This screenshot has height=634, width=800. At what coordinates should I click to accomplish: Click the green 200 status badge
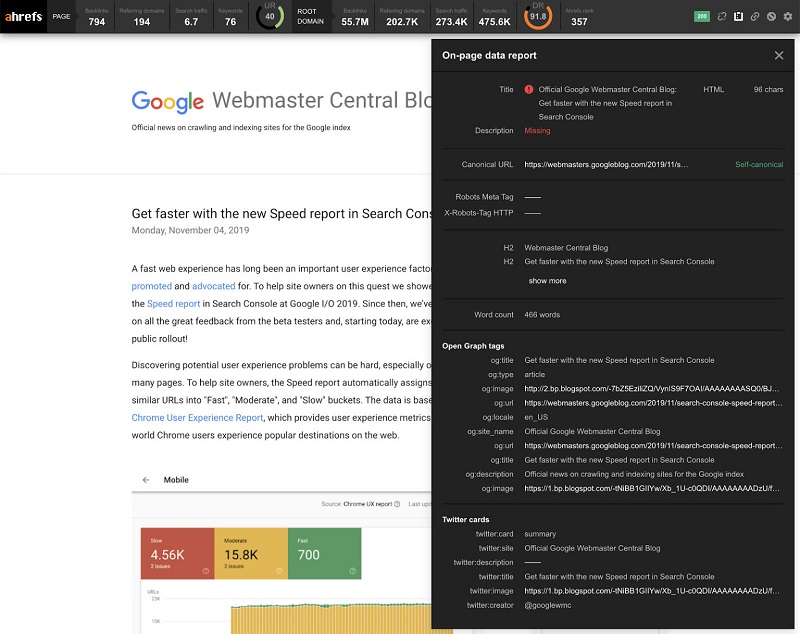[702, 16]
